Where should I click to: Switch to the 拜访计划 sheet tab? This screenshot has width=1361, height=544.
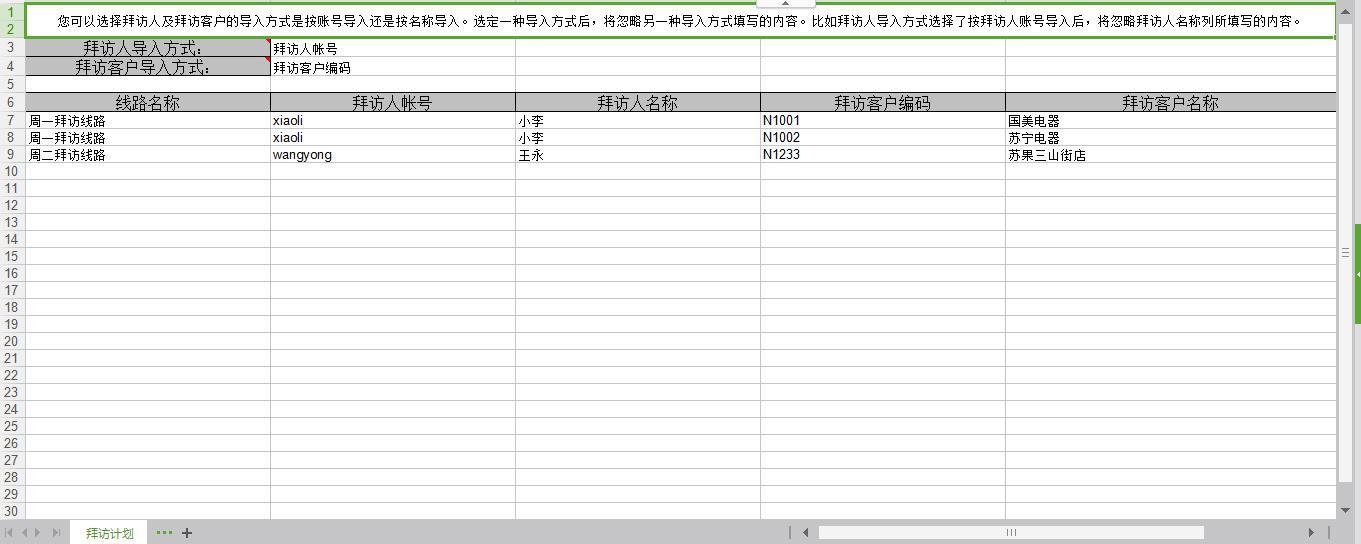tap(109, 533)
